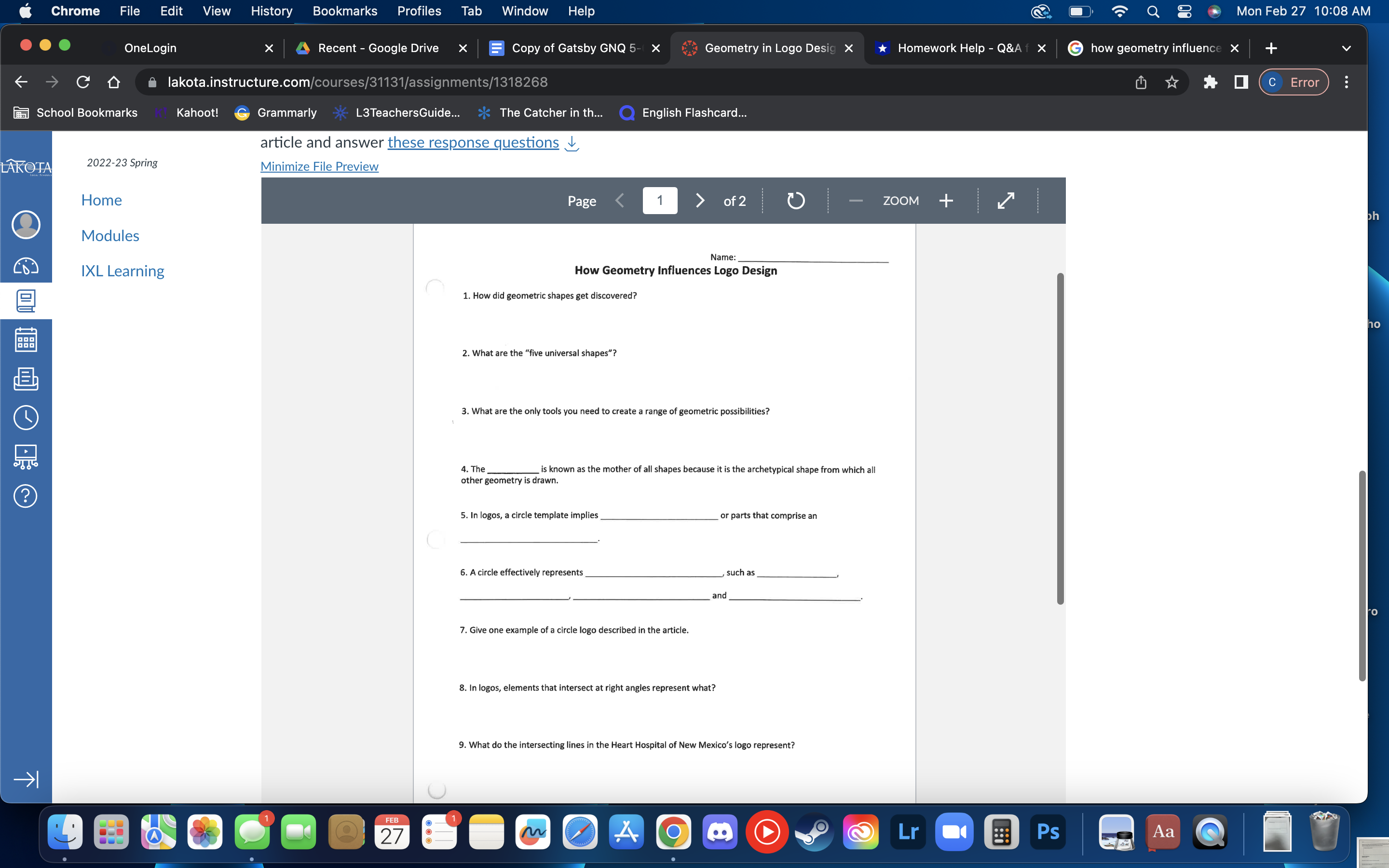Collapse preview using Minimize File Preview
Screen dimensions: 1389x868
pos(319,166)
